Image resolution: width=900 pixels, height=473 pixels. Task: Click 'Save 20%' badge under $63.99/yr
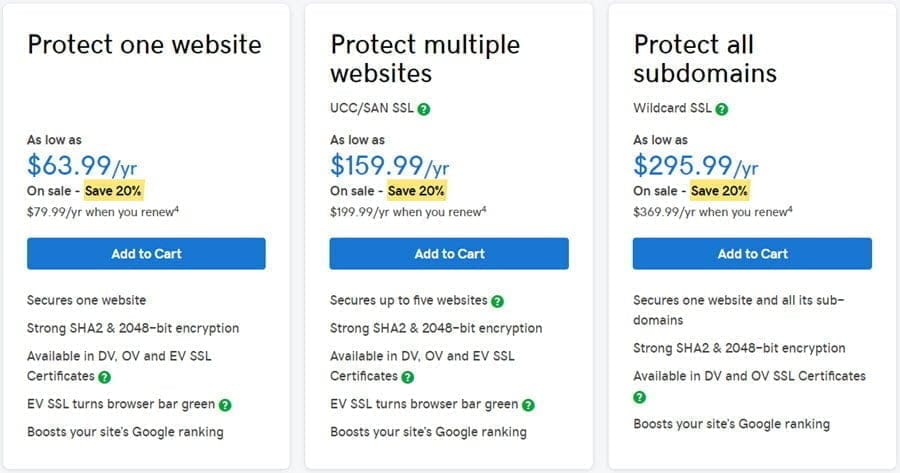click(114, 190)
